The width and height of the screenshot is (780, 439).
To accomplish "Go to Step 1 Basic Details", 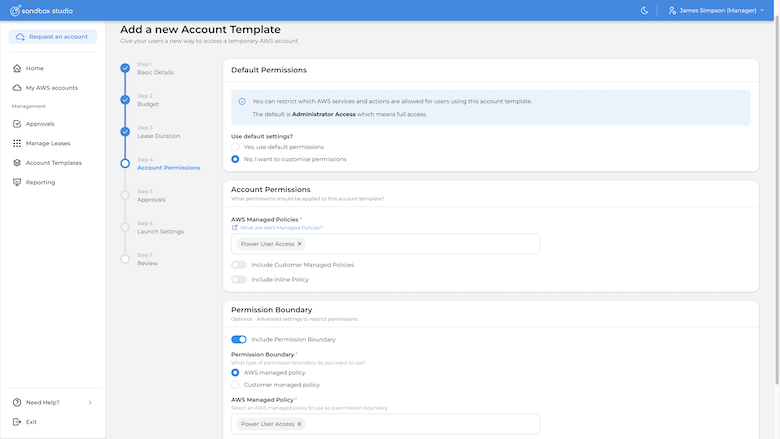I will coord(155,69).
